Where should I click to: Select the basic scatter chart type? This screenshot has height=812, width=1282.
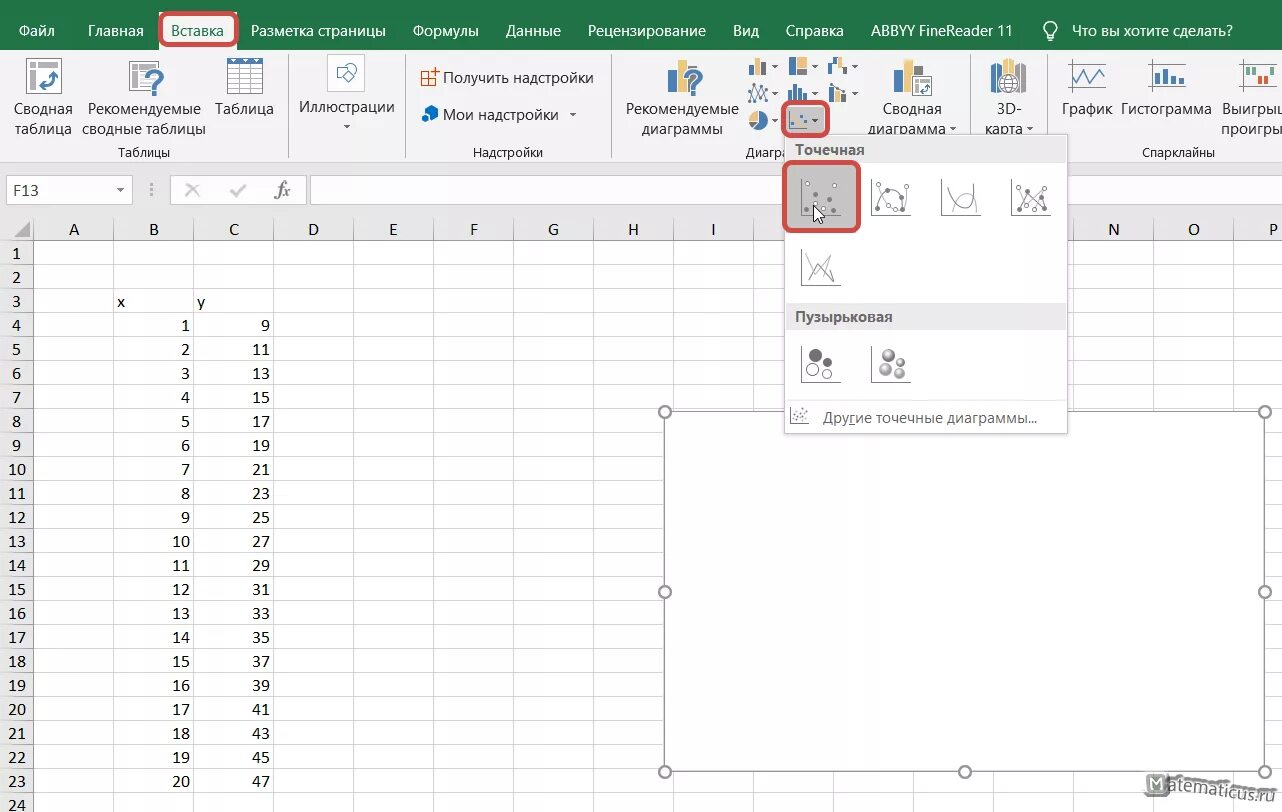pyautogui.click(x=820, y=196)
